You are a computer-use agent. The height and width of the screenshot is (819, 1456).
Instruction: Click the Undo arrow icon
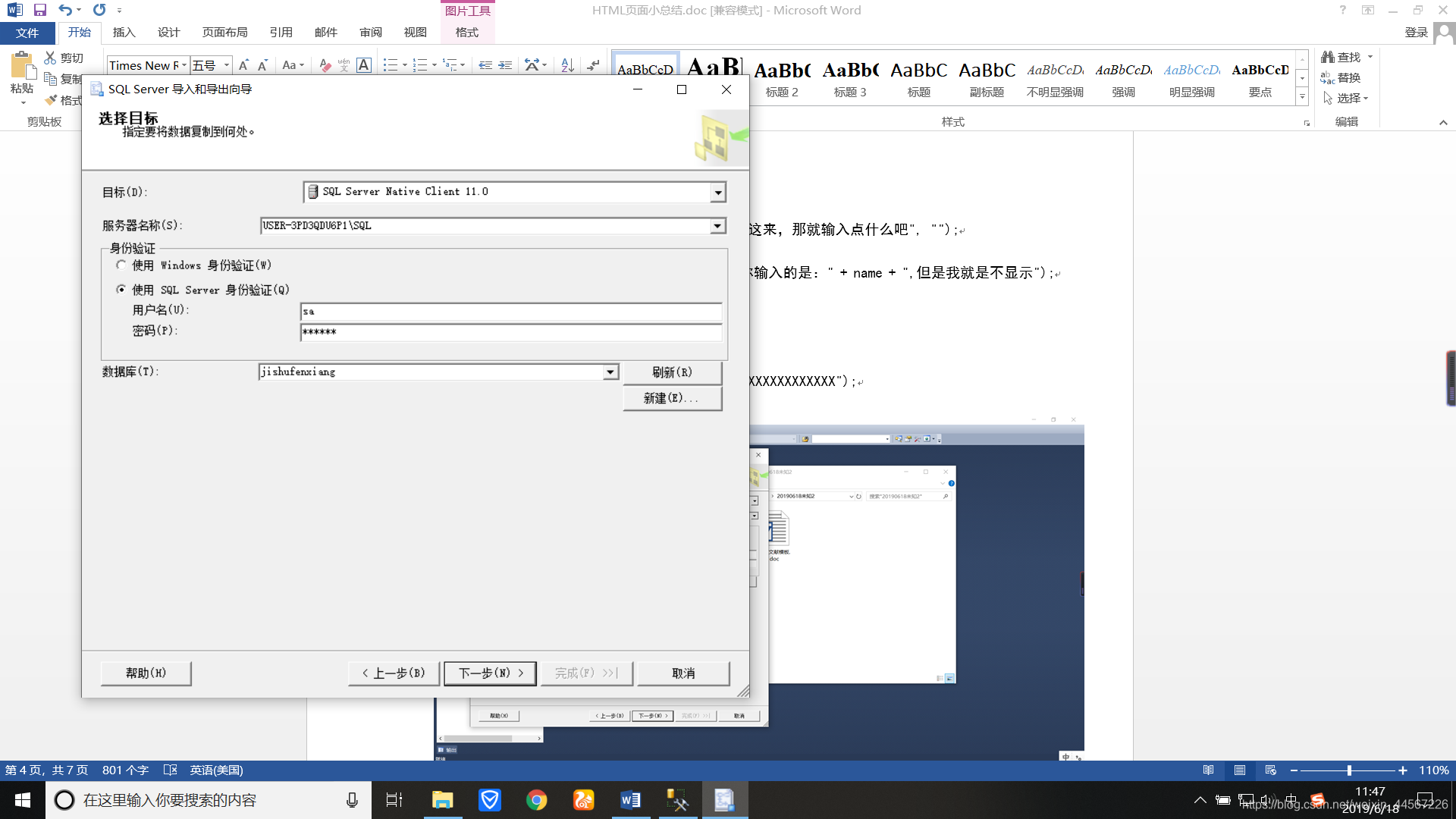[65, 10]
